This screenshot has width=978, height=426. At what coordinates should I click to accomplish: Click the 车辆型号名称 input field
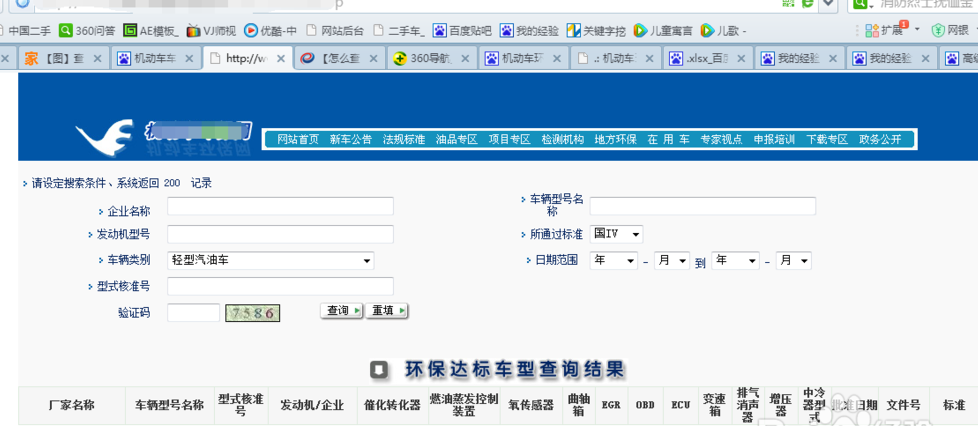703,206
